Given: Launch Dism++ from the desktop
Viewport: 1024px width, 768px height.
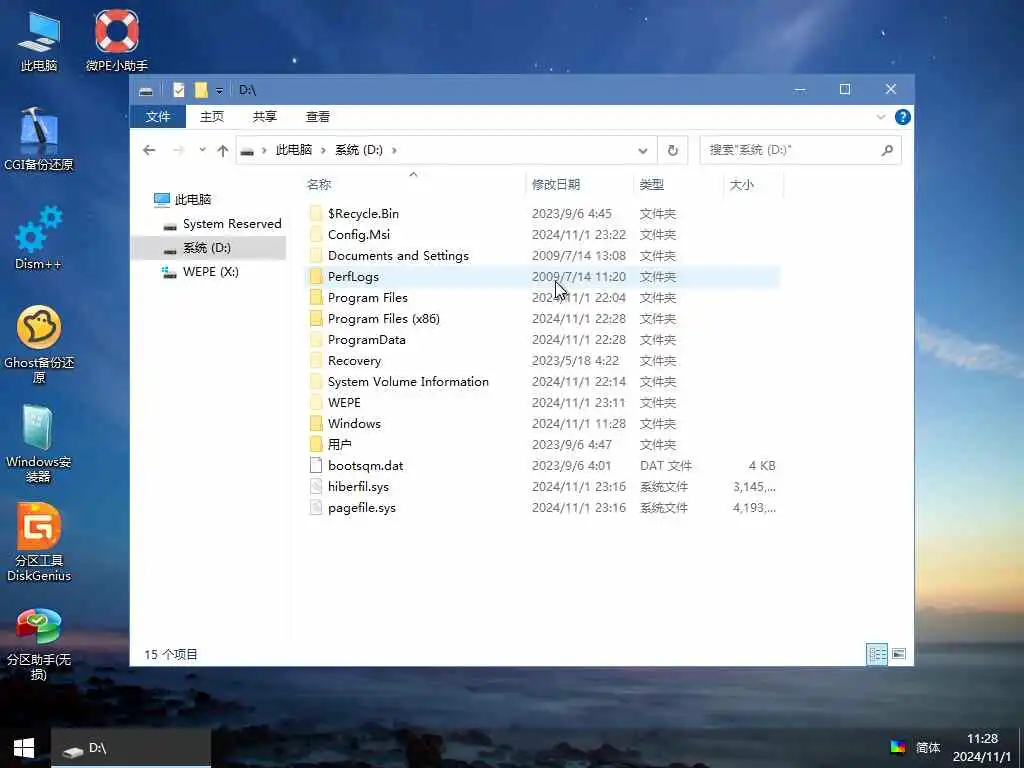Looking at the screenshot, I should [39, 238].
